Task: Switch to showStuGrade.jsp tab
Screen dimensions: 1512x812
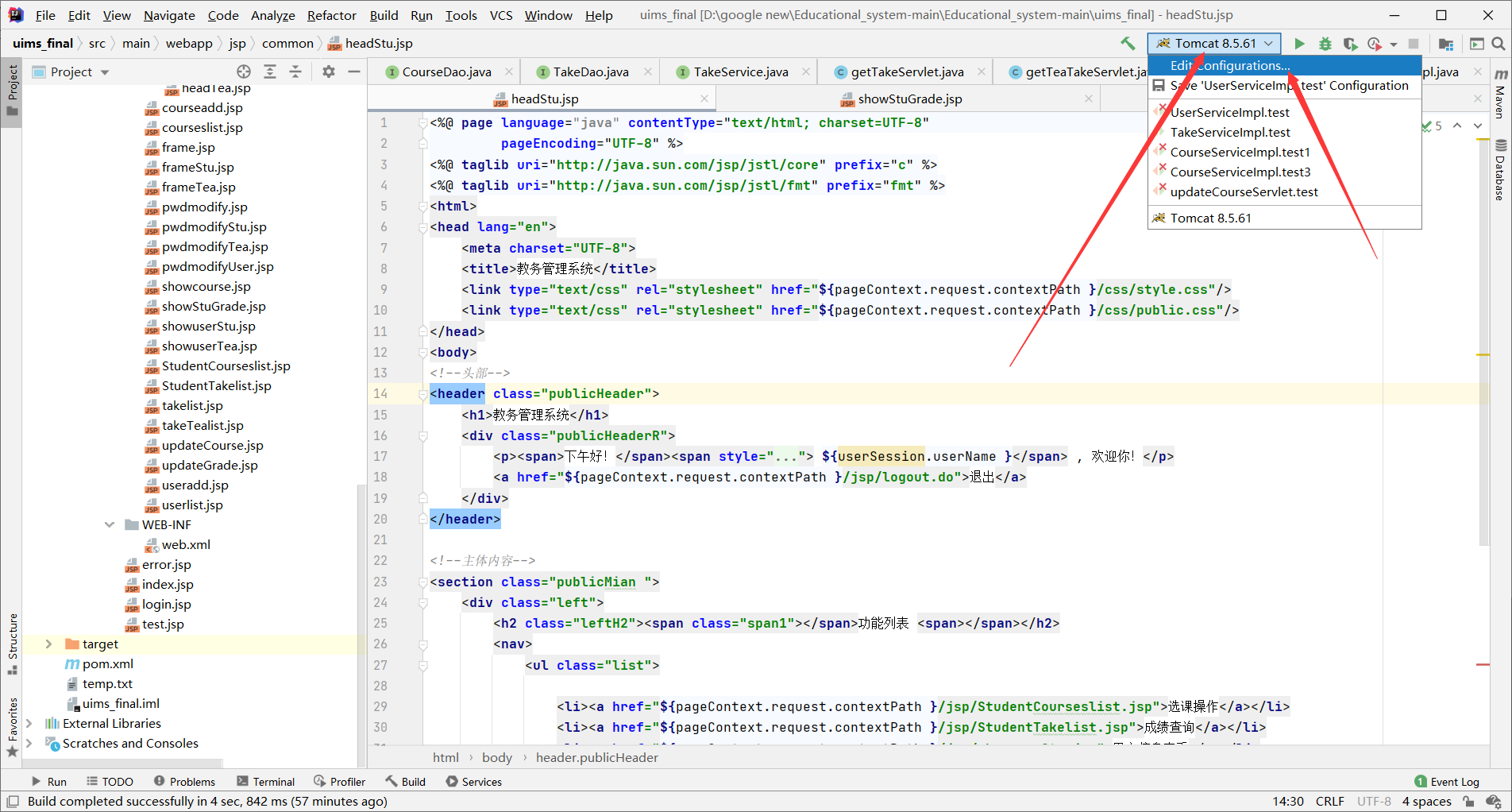Action: 910,99
